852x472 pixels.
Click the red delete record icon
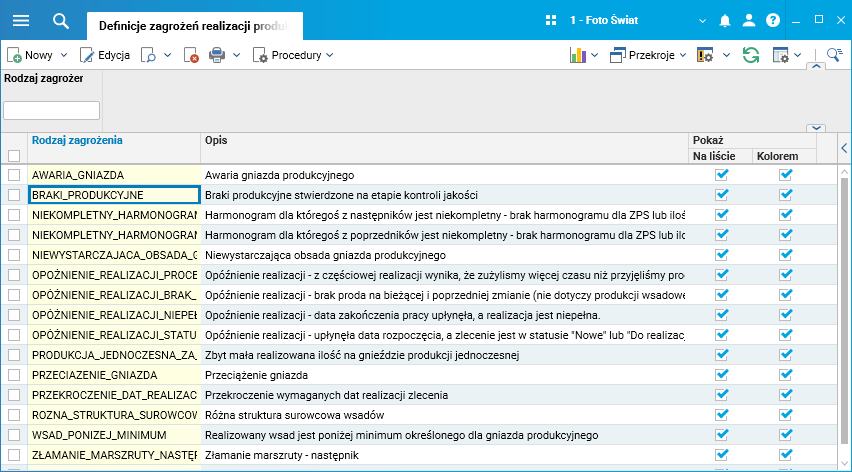(x=191, y=55)
